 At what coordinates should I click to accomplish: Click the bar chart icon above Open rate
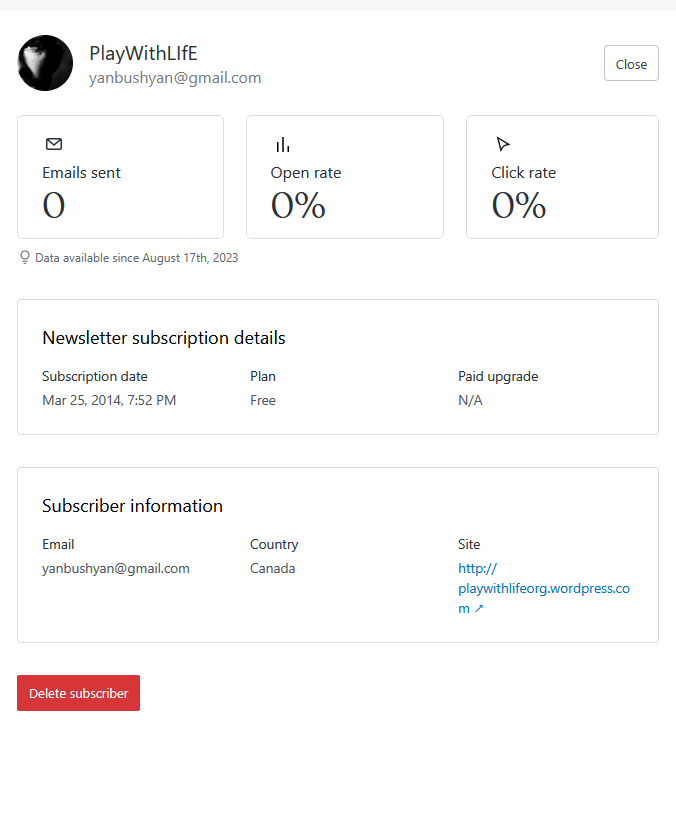[283, 145]
